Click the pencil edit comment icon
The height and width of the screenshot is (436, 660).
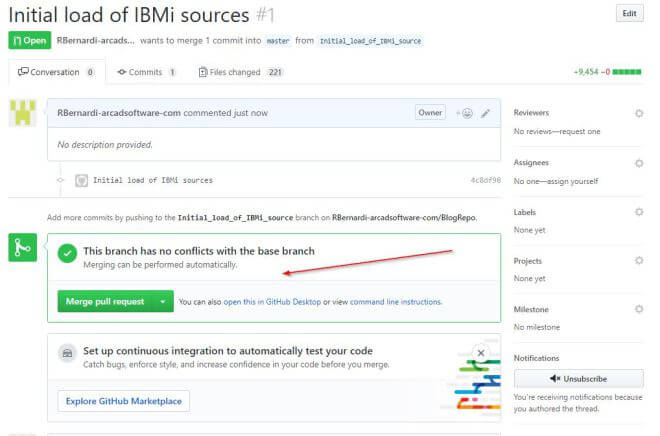[485, 113]
